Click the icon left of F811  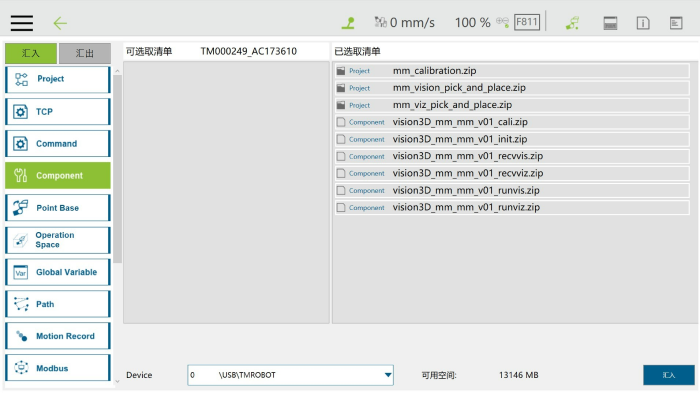pos(502,22)
